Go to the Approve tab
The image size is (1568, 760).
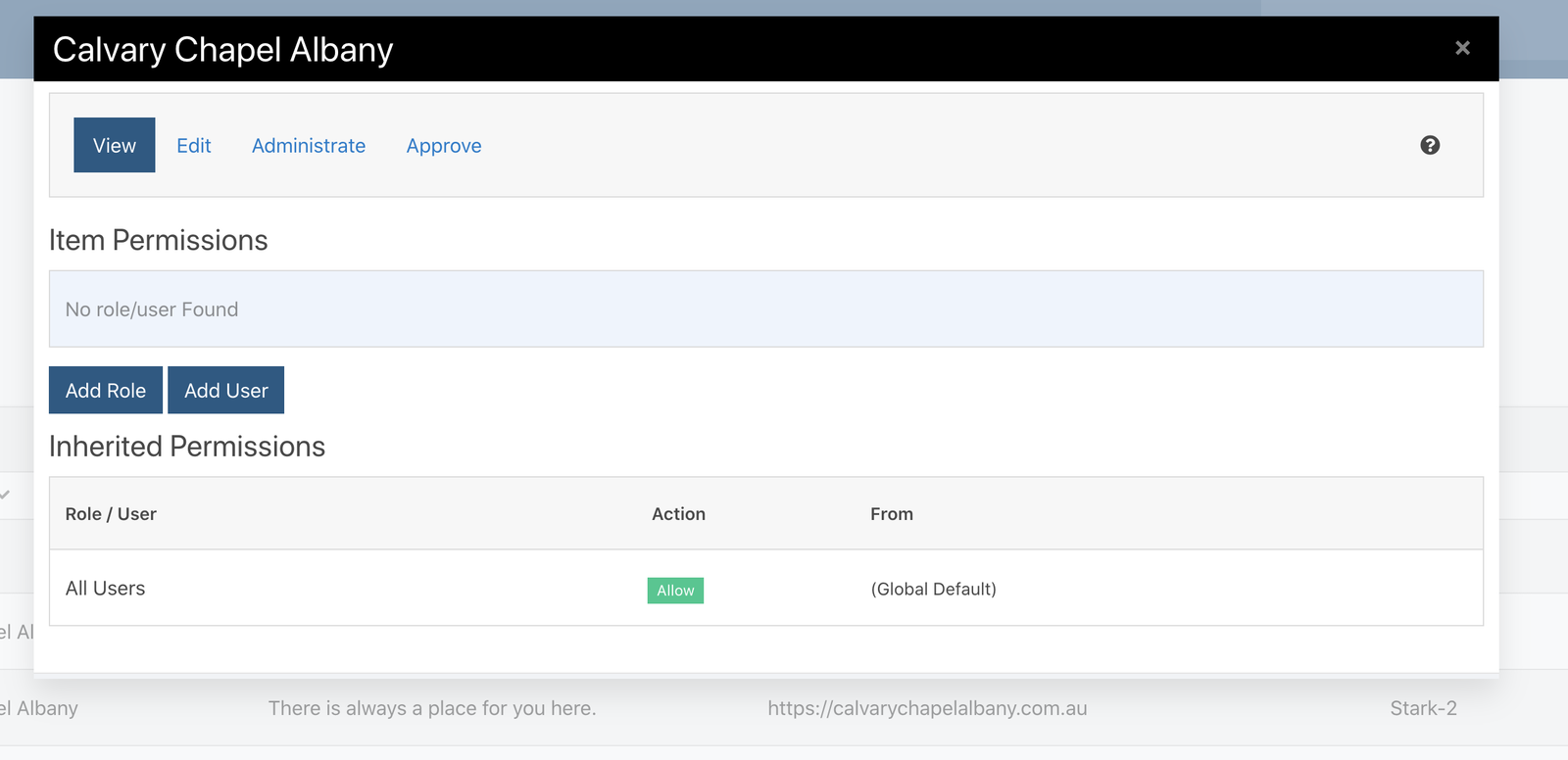pyautogui.click(x=444, y=146)
